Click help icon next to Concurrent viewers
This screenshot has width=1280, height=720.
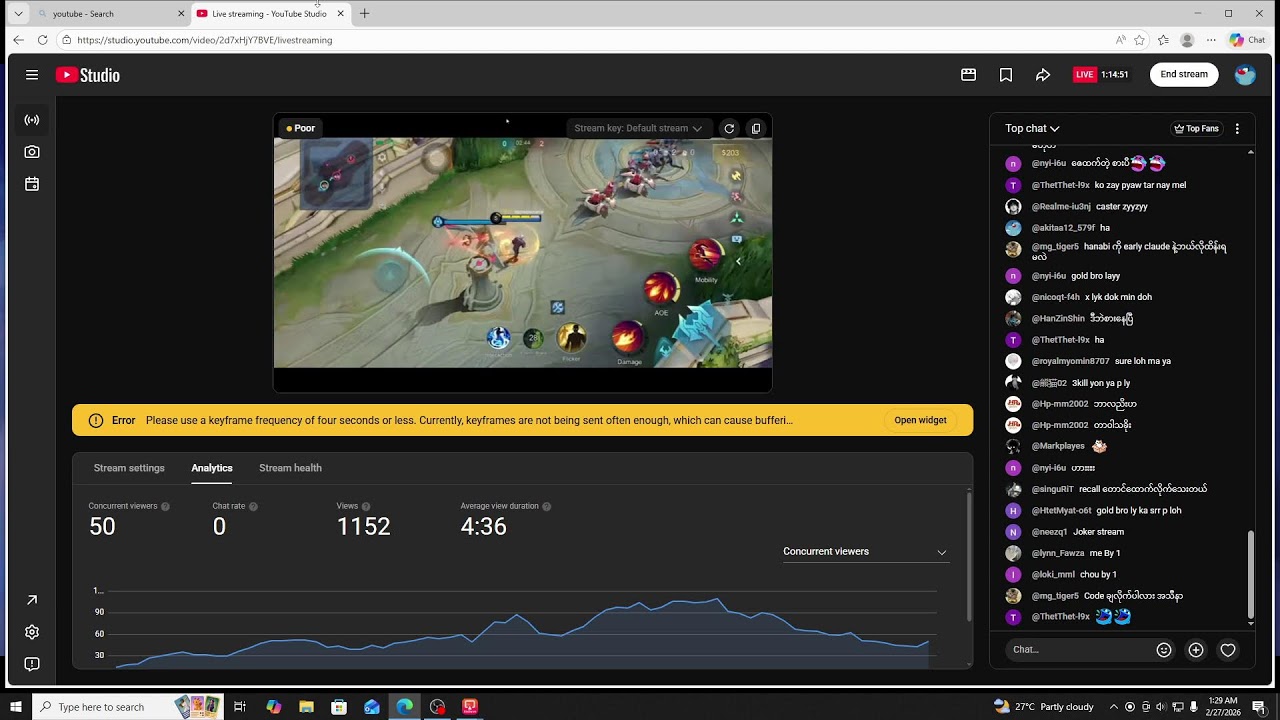click(165, 507)
